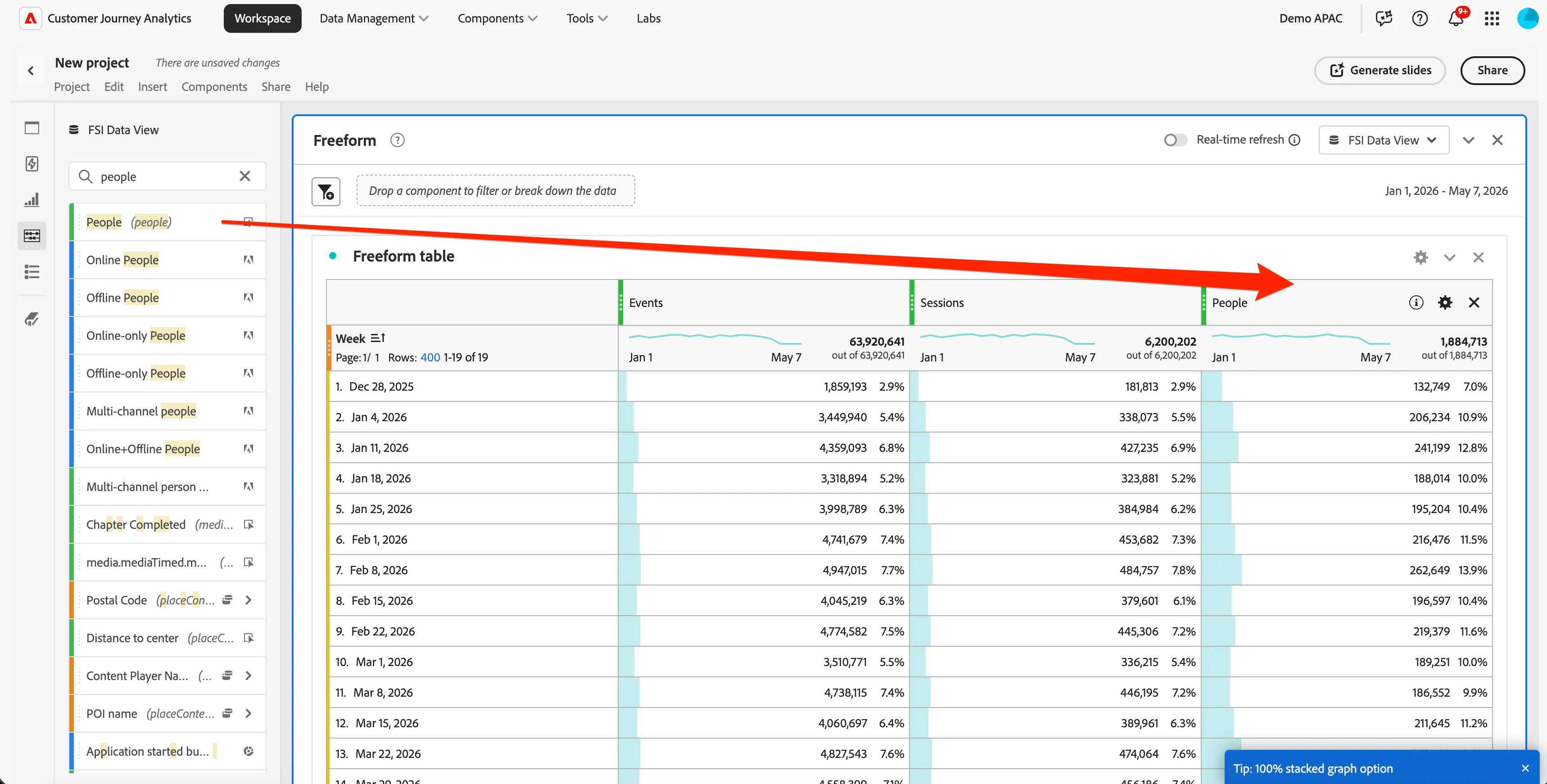This screenshot has width=1547, height=784.
Task: Remove the People column
Action: click(x=1474, y=302)
